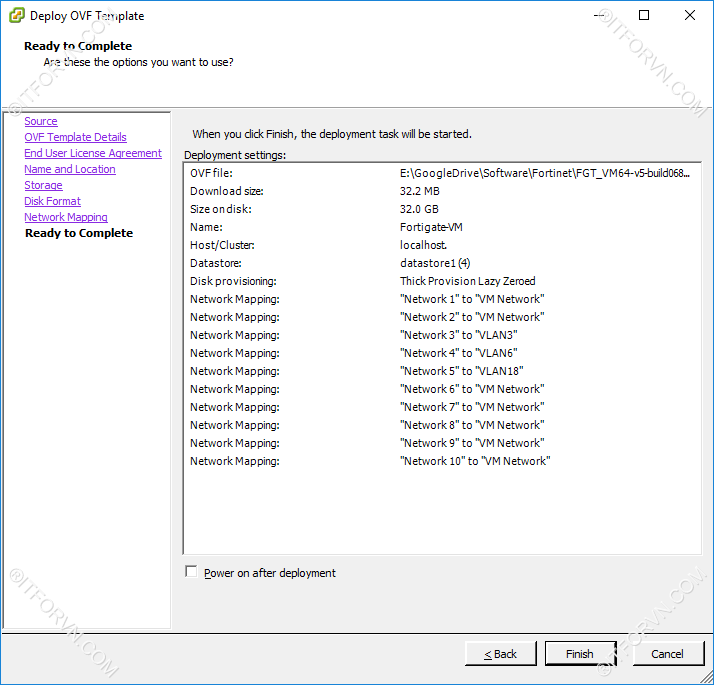Select the Ready to Complete step
714x685 pixels.
point(78,233)
